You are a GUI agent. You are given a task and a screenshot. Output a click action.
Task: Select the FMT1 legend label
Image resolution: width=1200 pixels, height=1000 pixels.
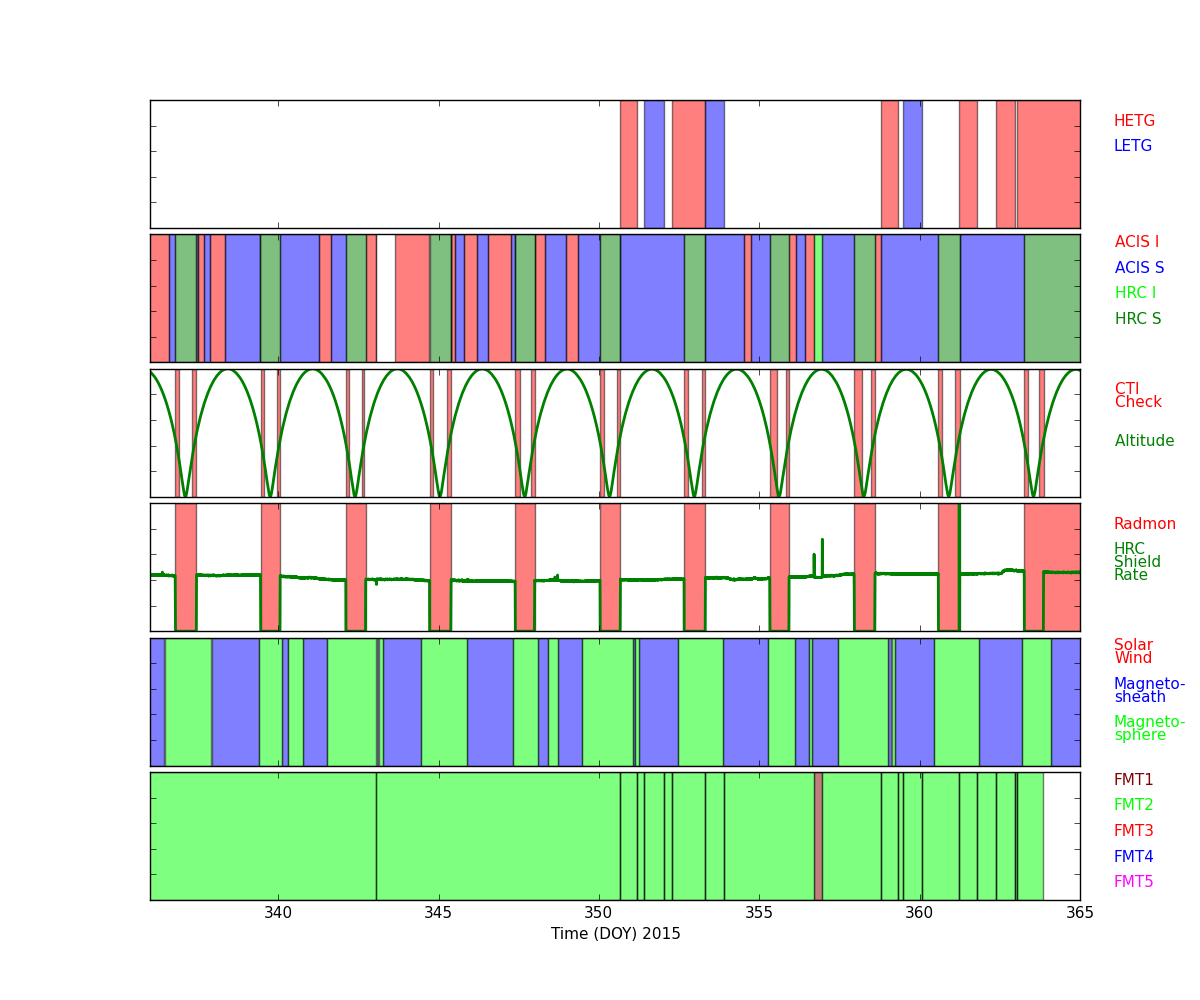click(1134, 780)
